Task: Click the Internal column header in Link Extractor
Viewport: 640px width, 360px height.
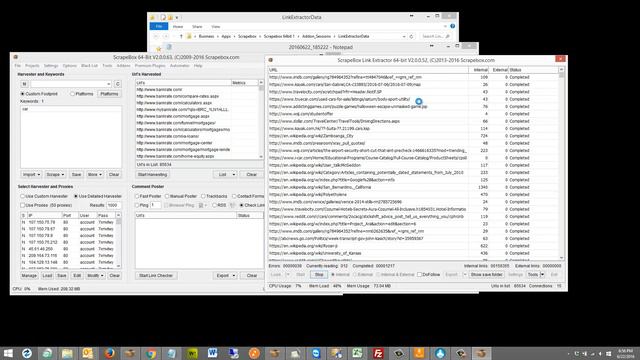Action: [478, 70]
